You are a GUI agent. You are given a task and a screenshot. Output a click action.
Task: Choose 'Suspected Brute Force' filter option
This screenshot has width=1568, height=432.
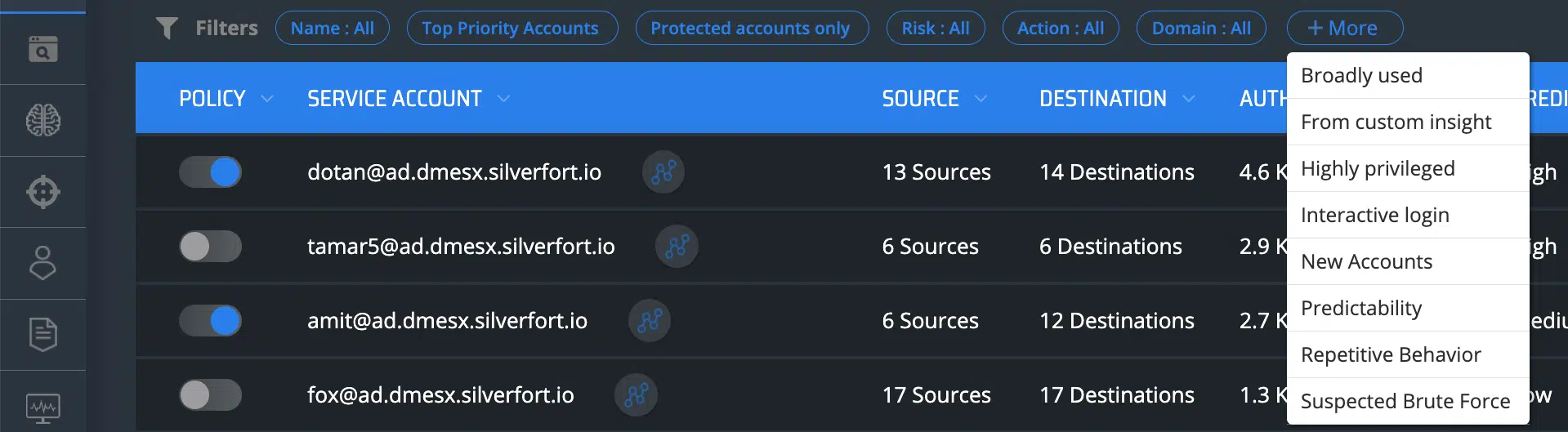pos(1405,402)
